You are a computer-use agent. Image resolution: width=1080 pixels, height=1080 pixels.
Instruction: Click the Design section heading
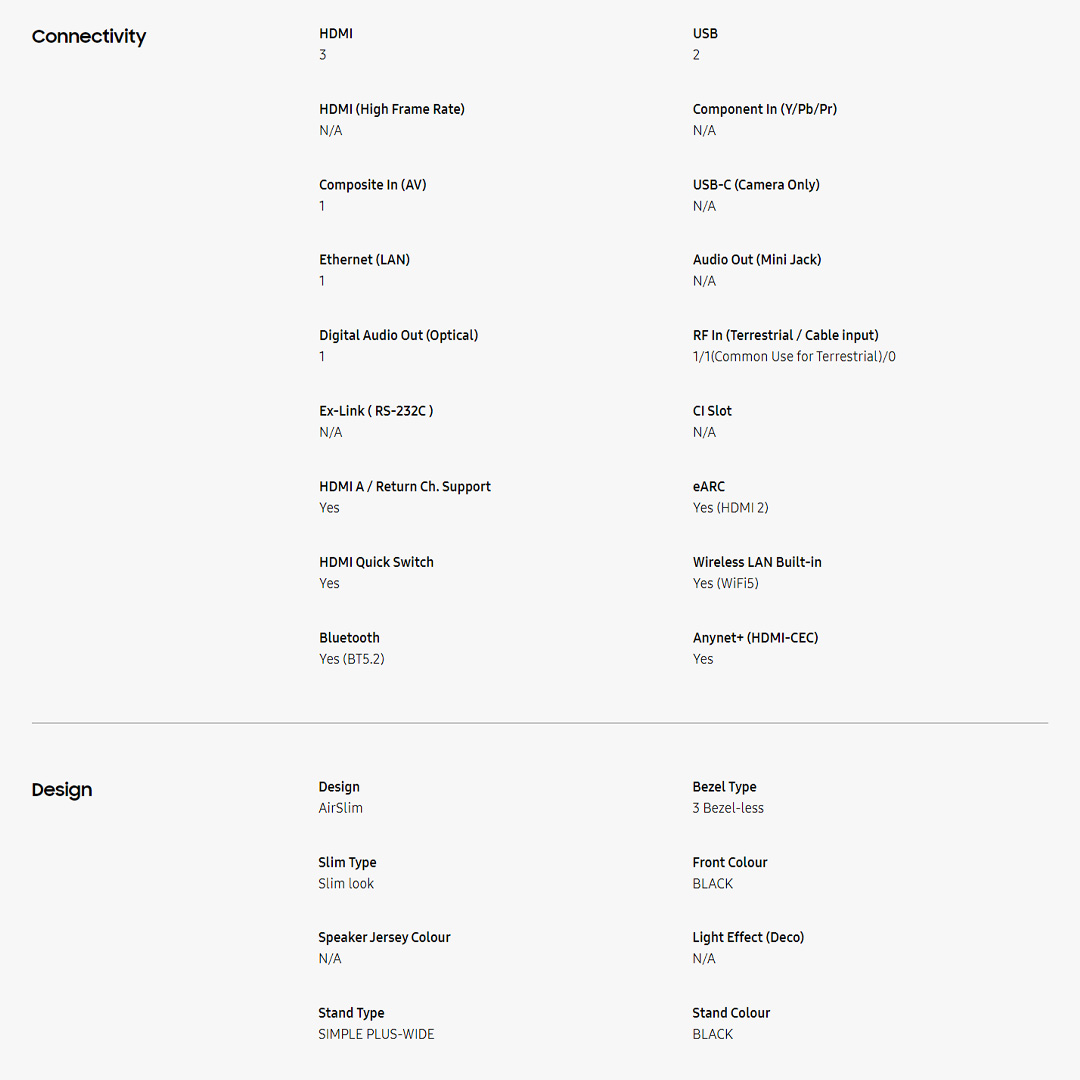[x=61, y=790]
